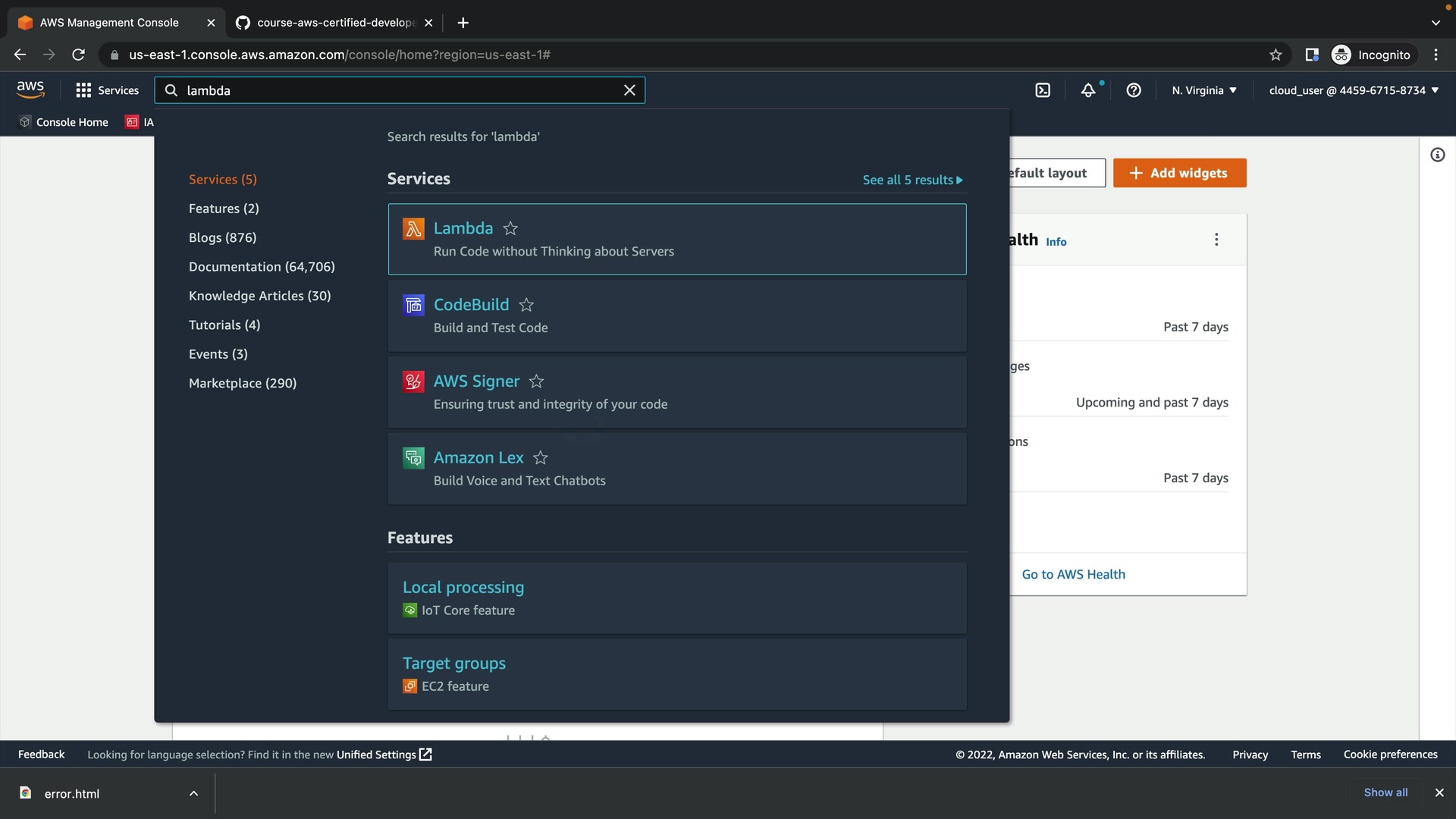This screenshot has width=1456, height=819.
Task: Click the Add widgets button
Action: (1179, 173)
